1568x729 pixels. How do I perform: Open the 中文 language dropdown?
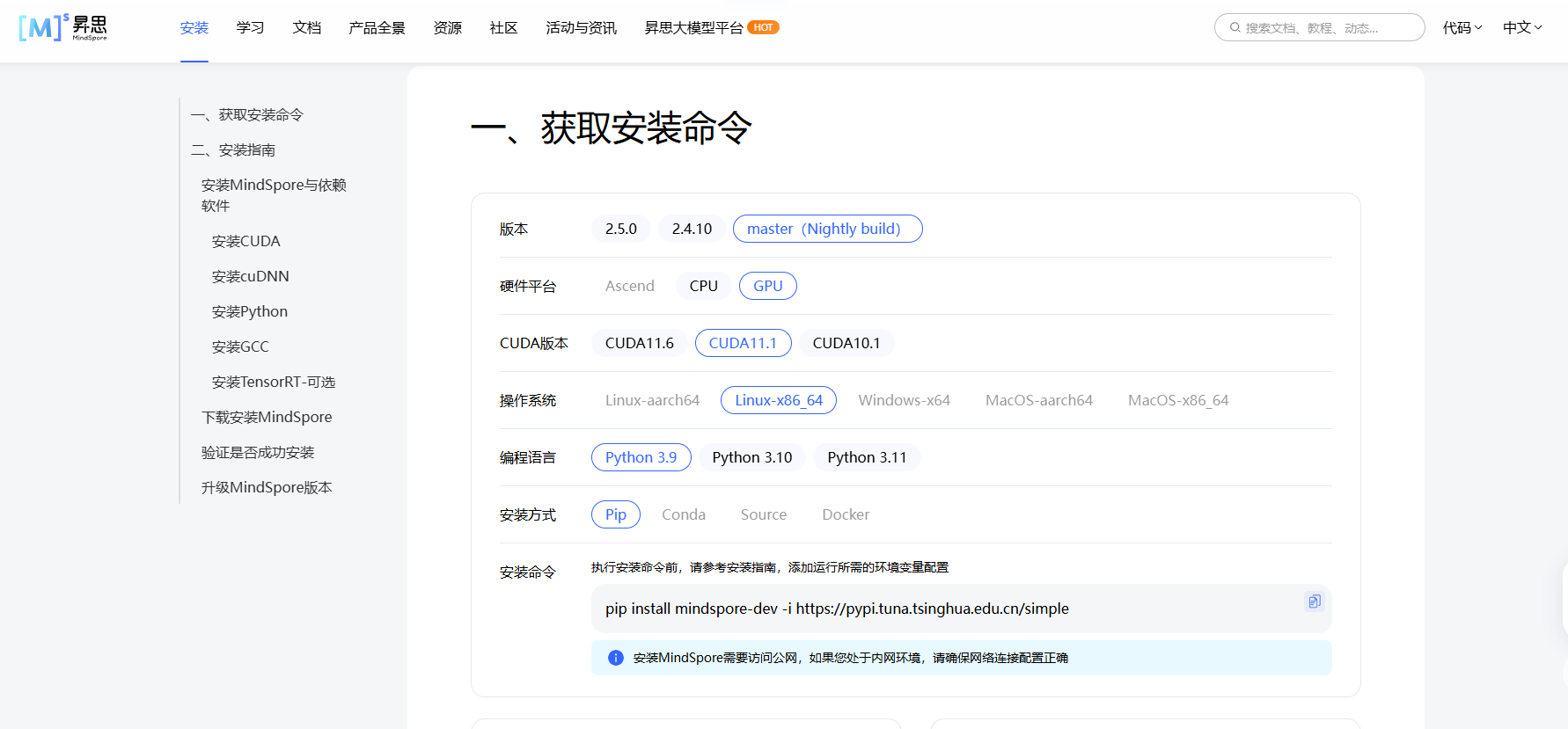pyautogui.click(x=1522, y=27)
